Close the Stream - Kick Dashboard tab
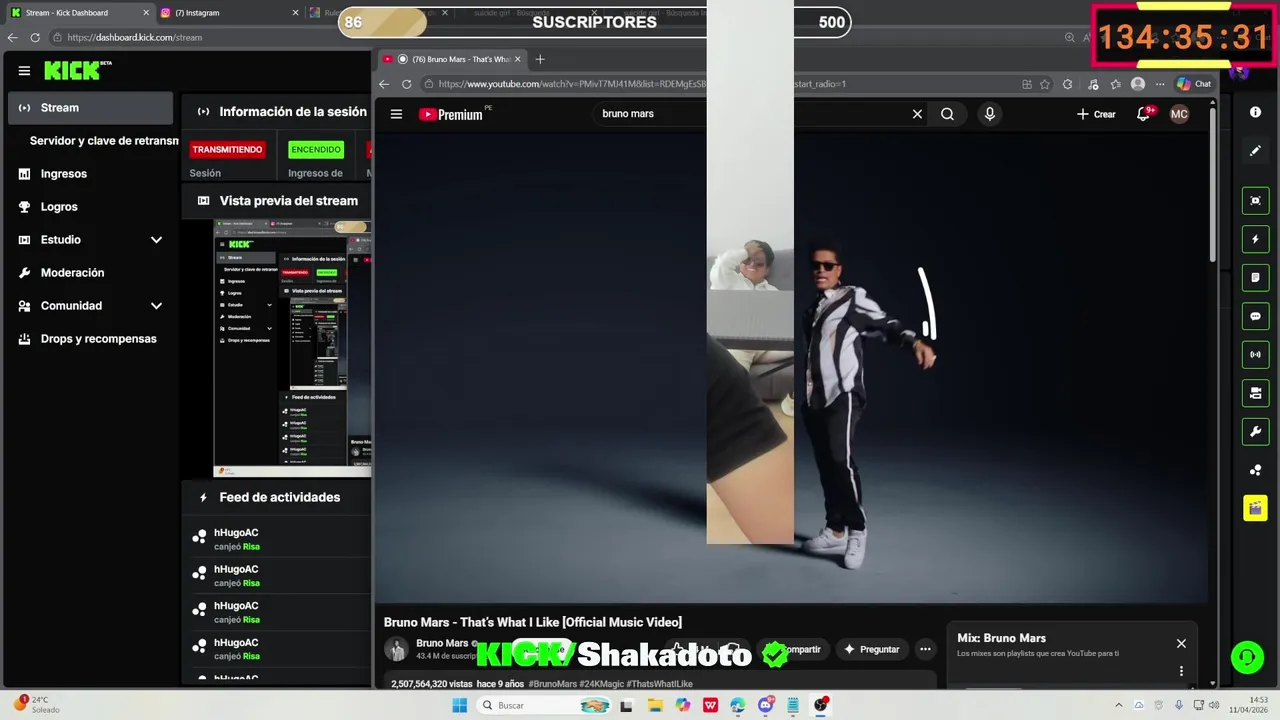Image resolution: width=1280 pixels, height=720 pixels. [146, 13]
